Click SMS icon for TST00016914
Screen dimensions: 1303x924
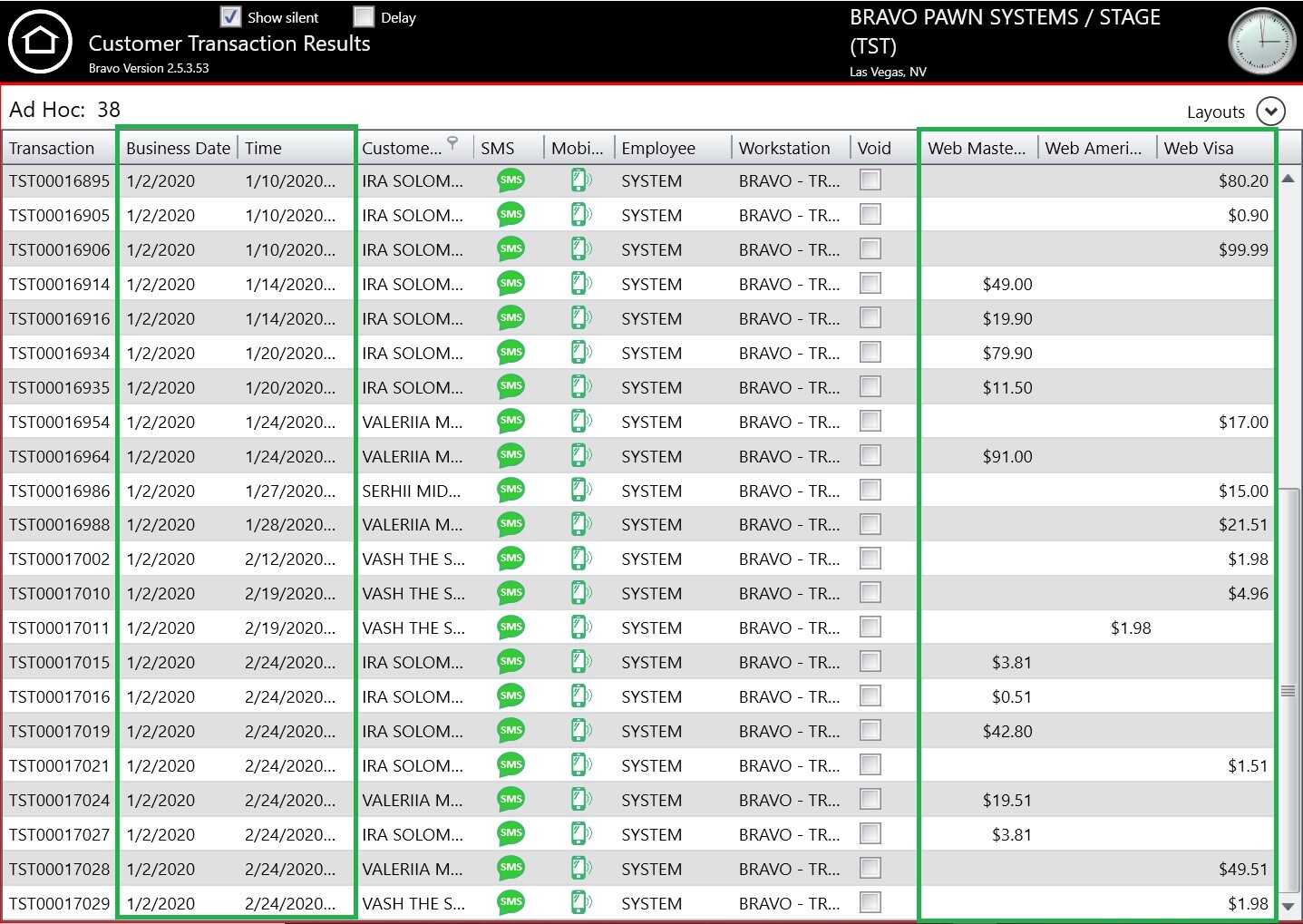tap(511, 284)
